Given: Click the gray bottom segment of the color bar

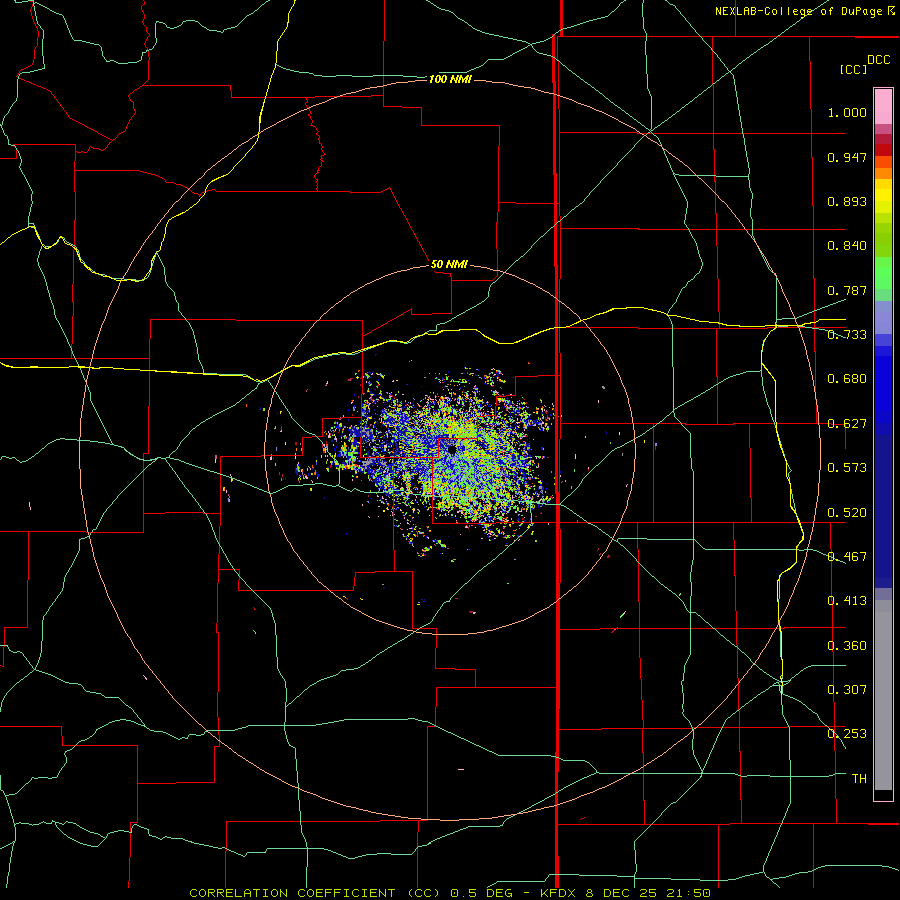Looking at the screenshot, I should (883, 695).
